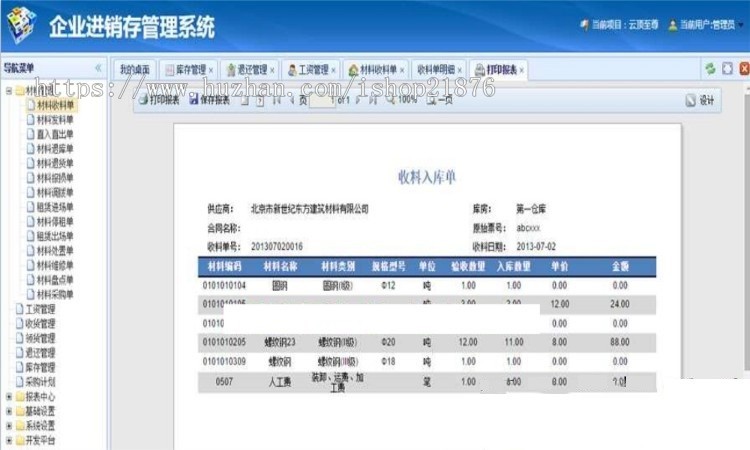Click the 当前项目 flag icon
Image resolution: width=750 pixels, height=450 pixels.
coord(584,25)
